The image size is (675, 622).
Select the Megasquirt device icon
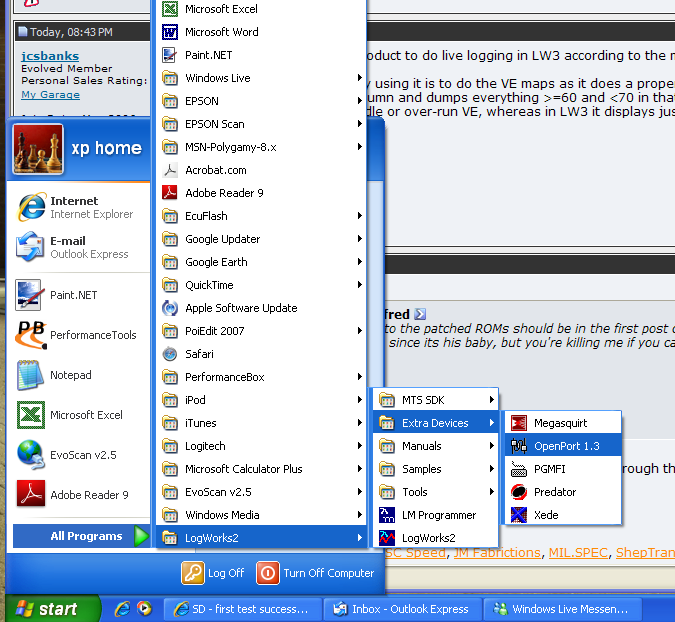[x=519, y=423]
